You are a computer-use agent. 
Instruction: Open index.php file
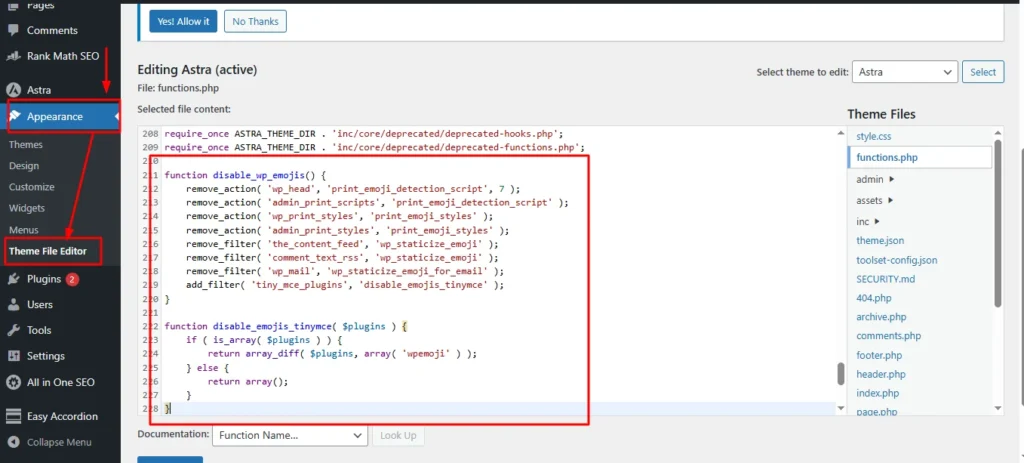point(878,393)
